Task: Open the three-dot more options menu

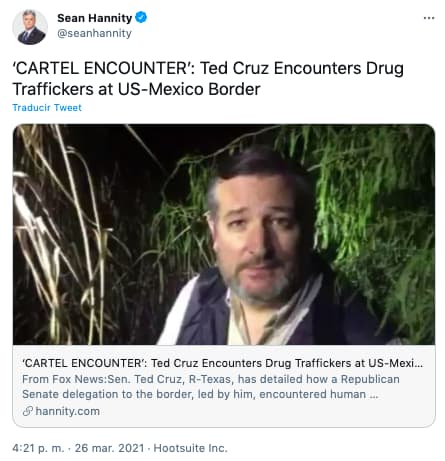Action: [429, 18]
